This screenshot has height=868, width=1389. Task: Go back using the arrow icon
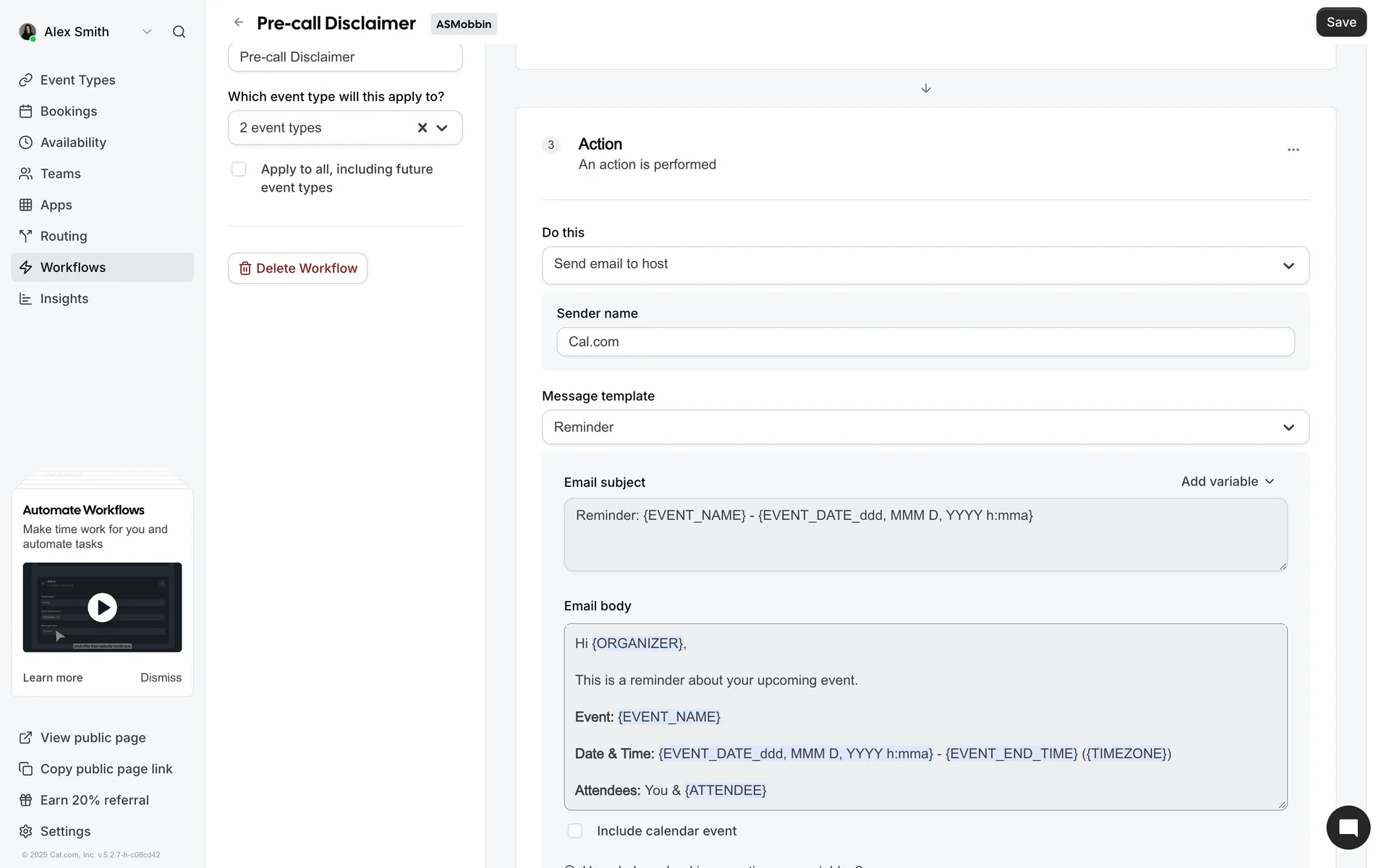[x=239, y=22]
